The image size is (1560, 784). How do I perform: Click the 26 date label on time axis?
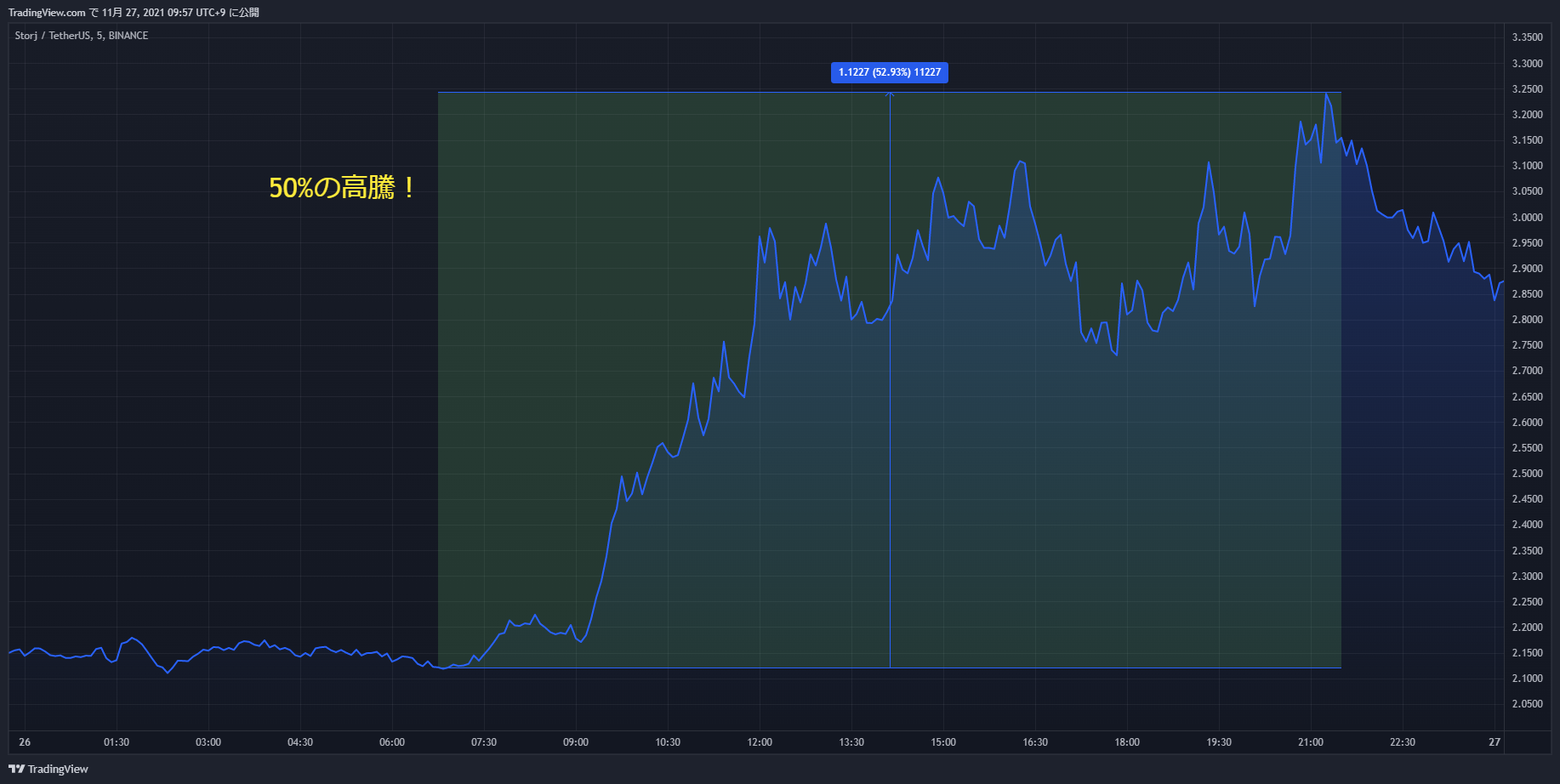coord(25,742)
